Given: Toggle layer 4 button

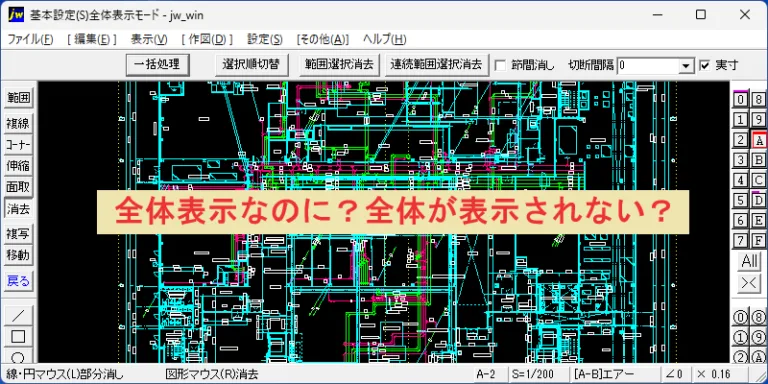Looking at the screenshot, I should point(741,180).
